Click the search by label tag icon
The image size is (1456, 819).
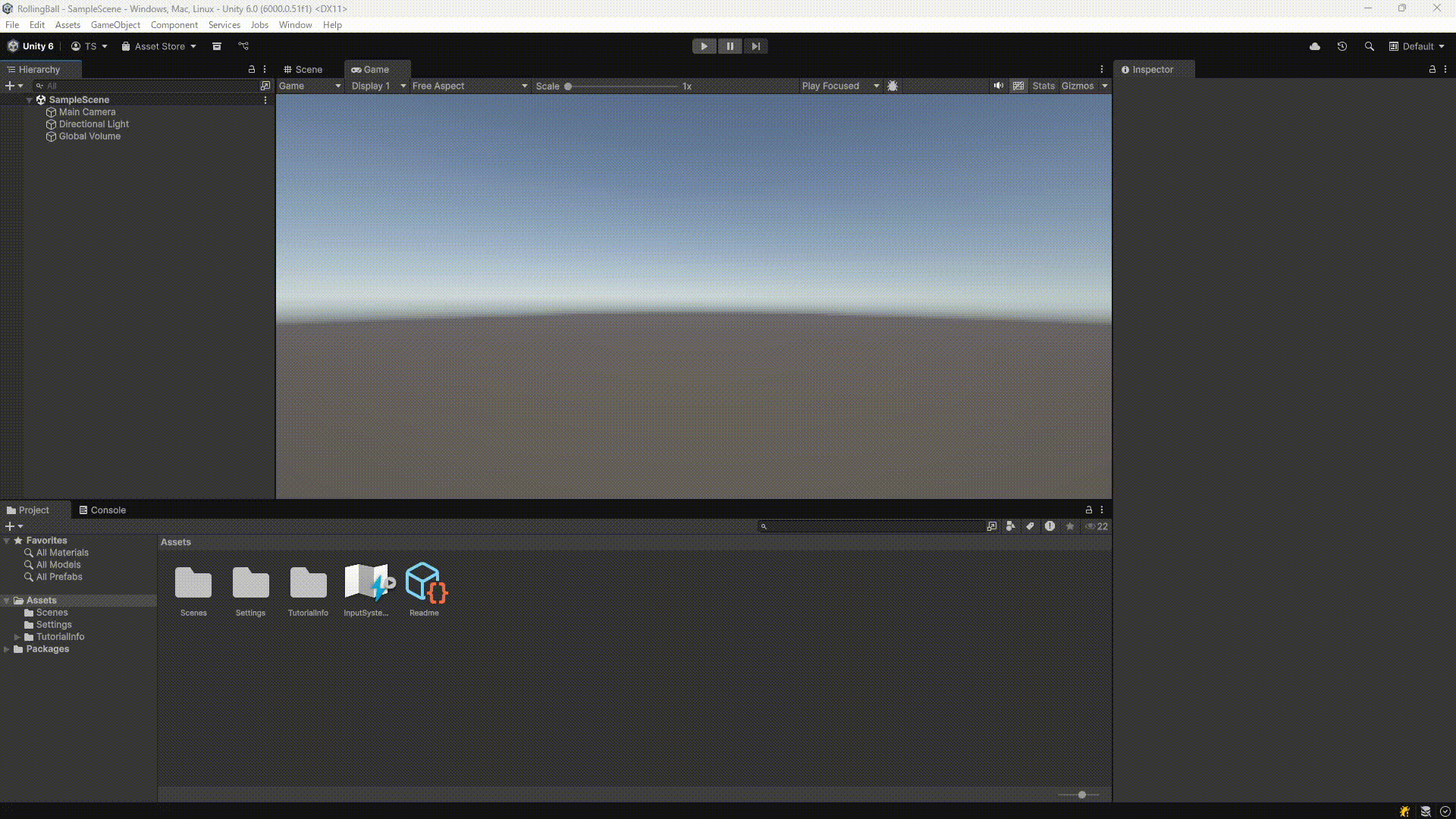pyautogui.click(x=1029, y=526)
